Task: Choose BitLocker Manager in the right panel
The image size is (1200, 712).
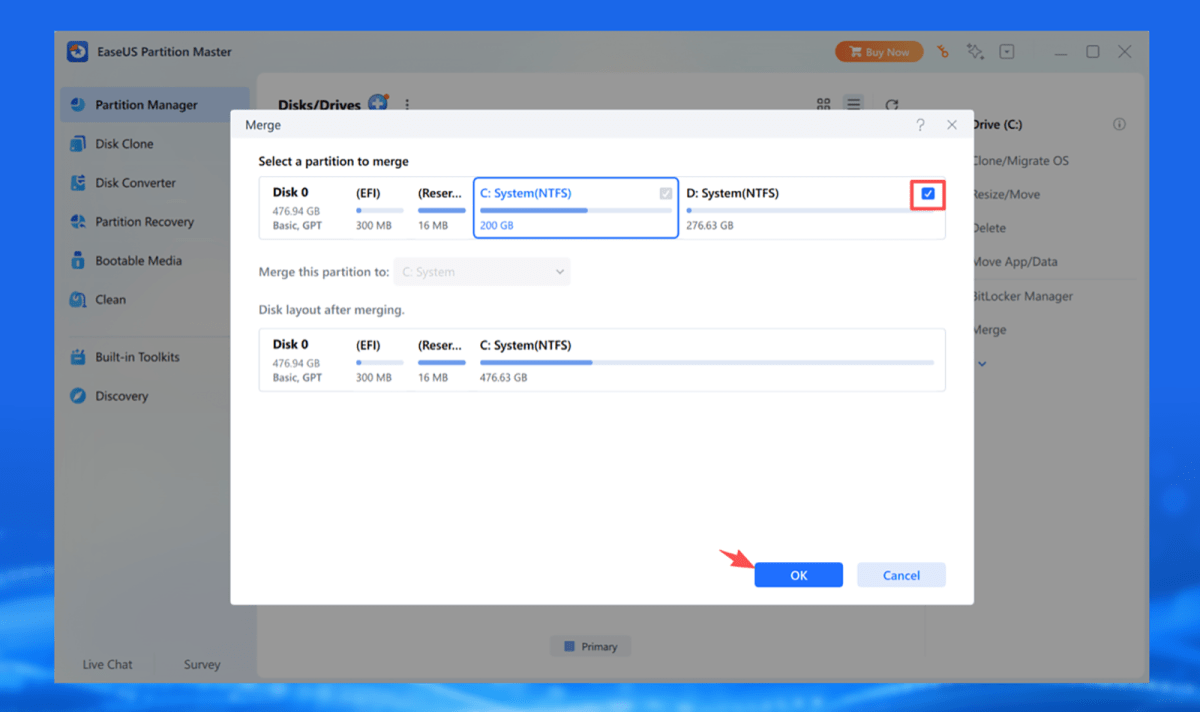Action: (1022, 296)
